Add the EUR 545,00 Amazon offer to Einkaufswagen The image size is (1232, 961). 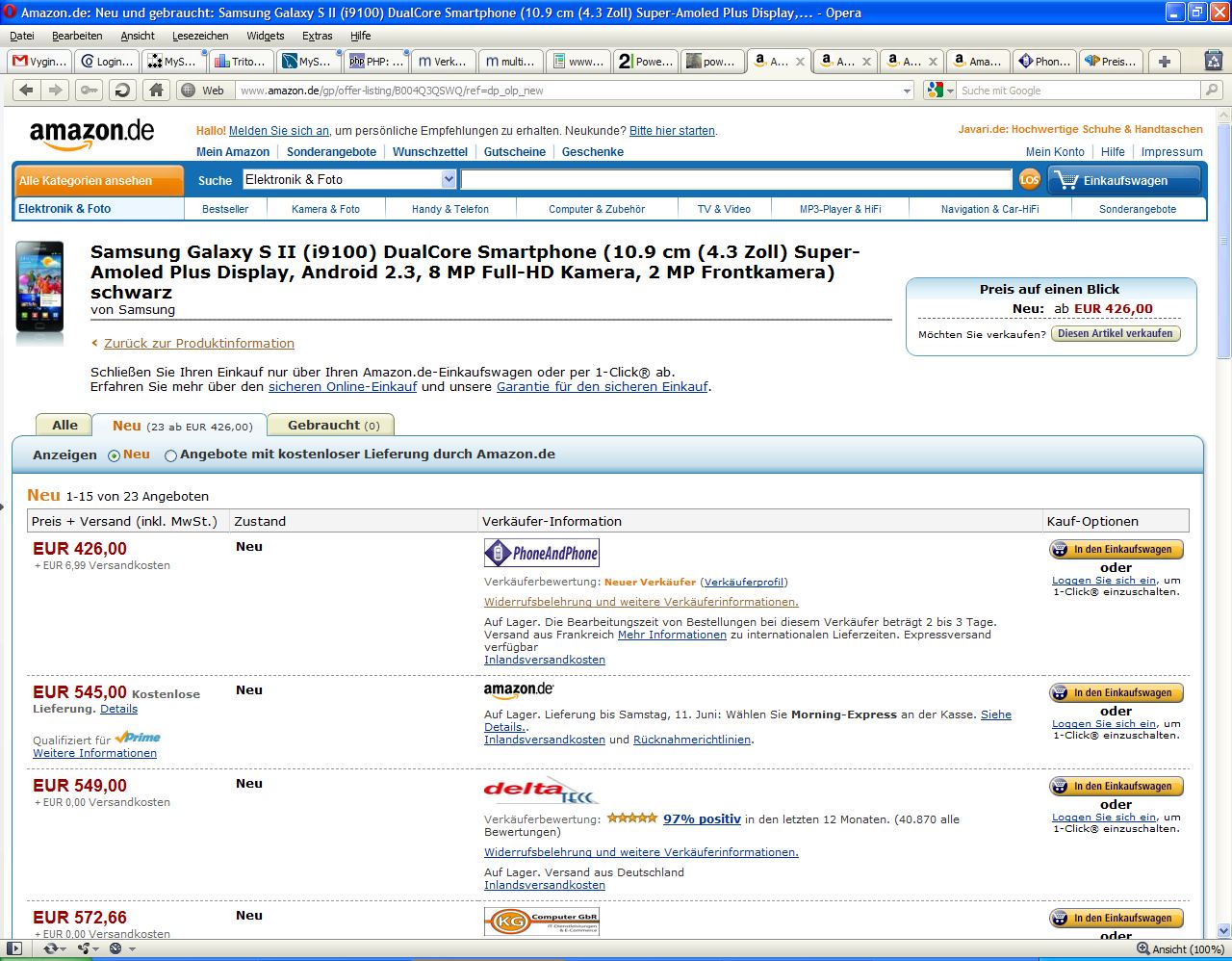click(1116, 693)
